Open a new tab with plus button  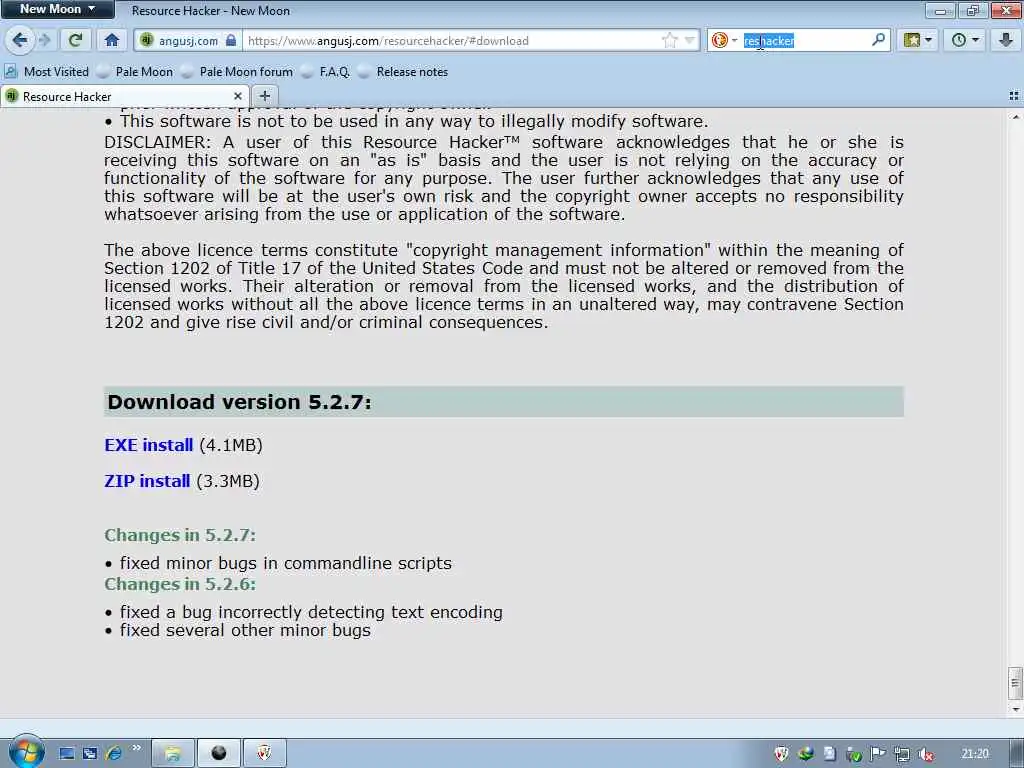264,96
